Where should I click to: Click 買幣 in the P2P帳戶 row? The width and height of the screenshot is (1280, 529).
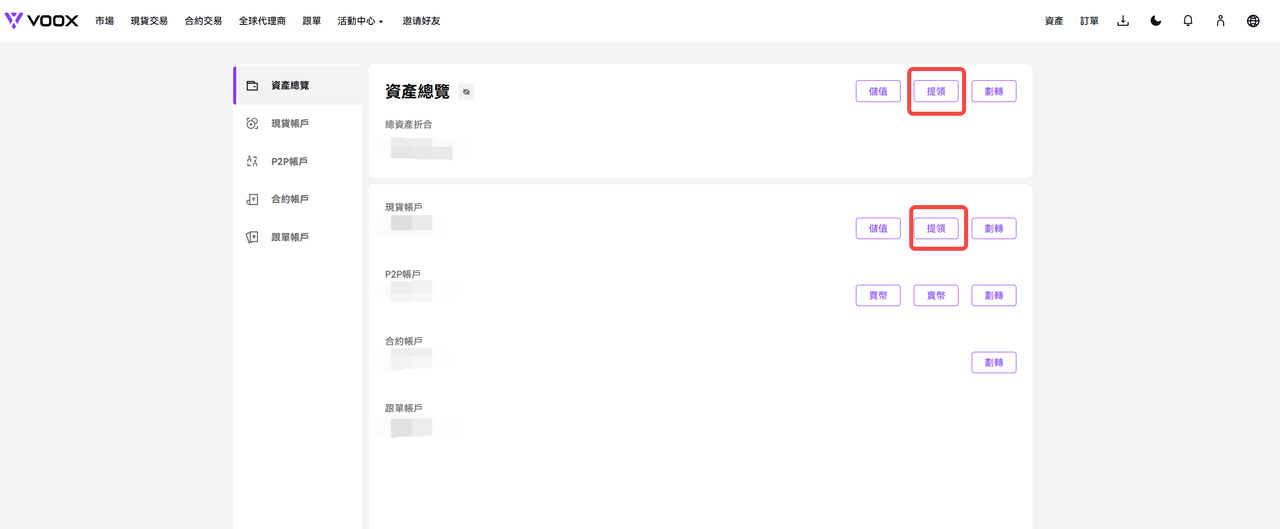878,295
